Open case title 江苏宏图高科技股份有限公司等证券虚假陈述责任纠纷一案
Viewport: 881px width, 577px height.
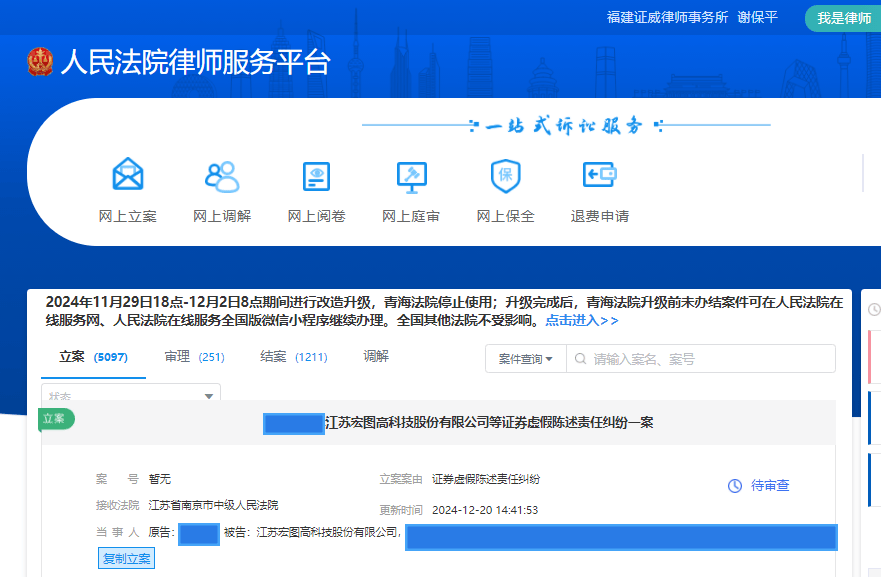click(489, 422)
